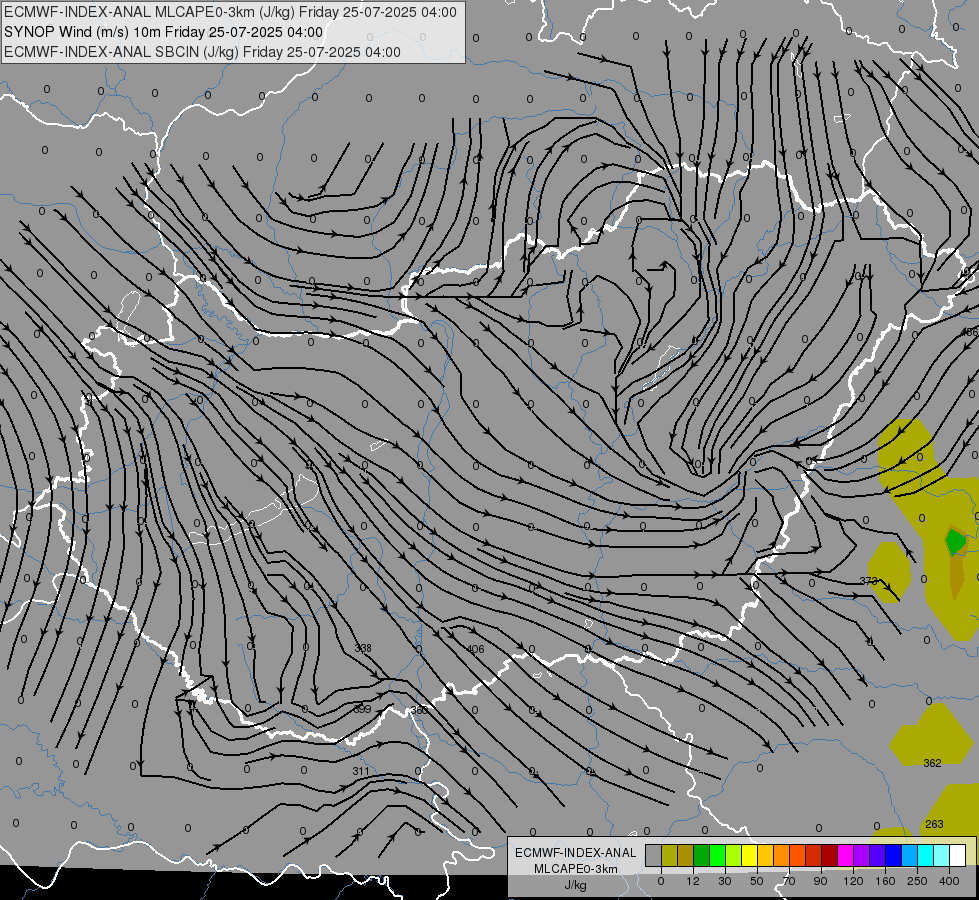Viewport: 979px width, 900px height.
Task: Pick the red legend swatch before 90
Action: (814, 856)
